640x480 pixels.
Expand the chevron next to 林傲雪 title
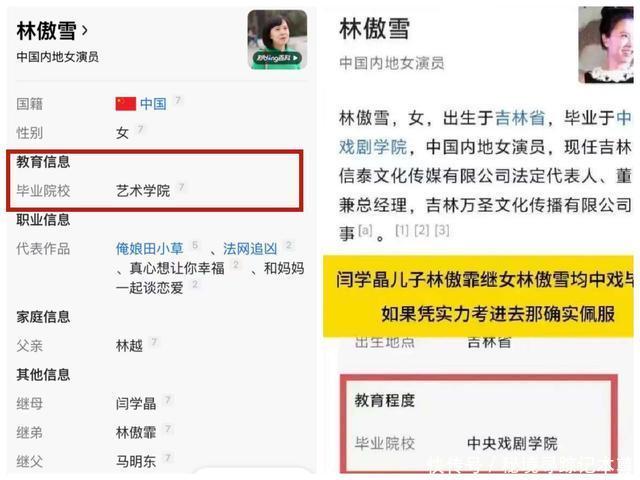point(84,30)
